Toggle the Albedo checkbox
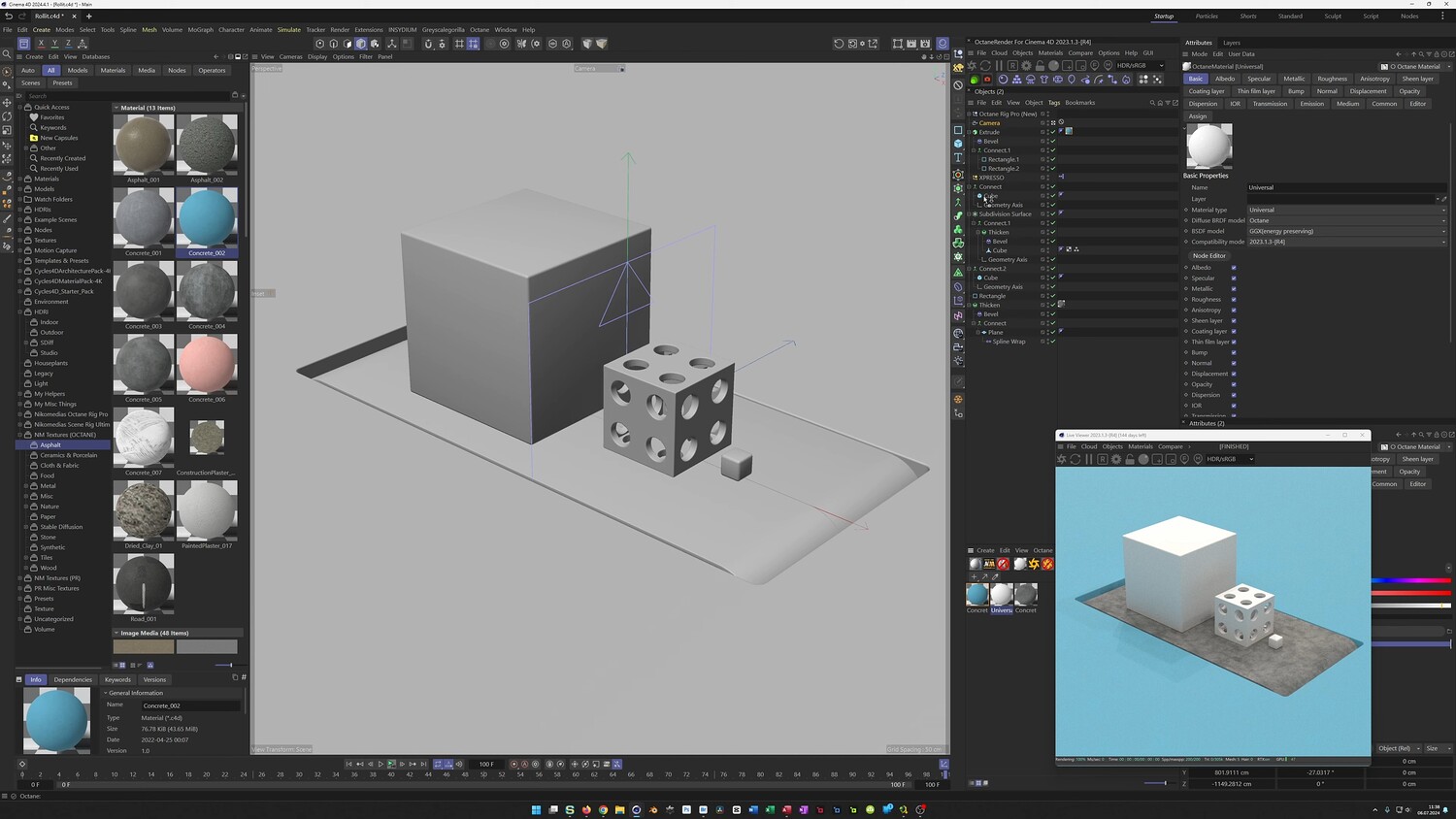 pos(1234,267)
